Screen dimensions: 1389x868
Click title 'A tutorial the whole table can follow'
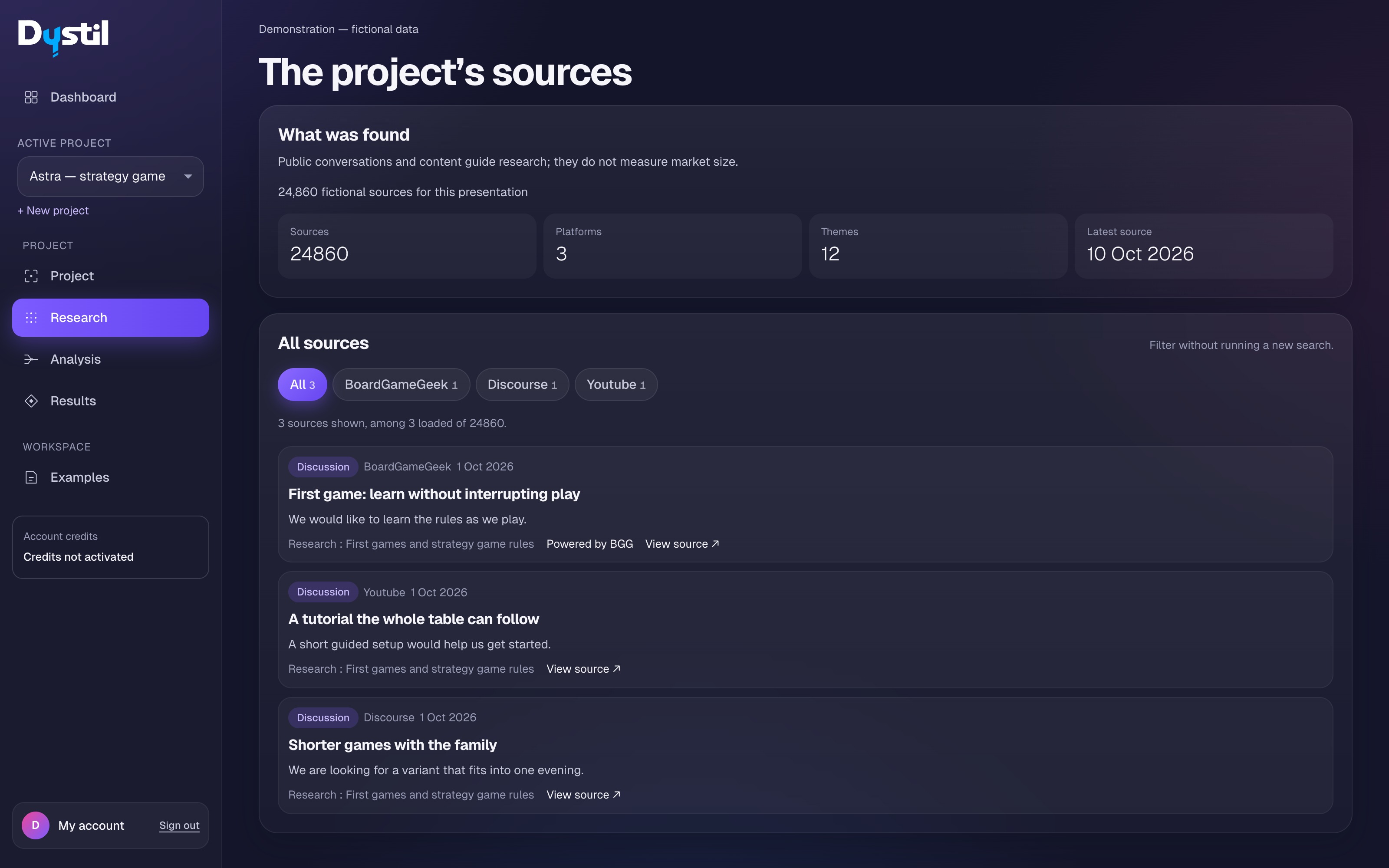pyautogui.click(x=413, y=619)
